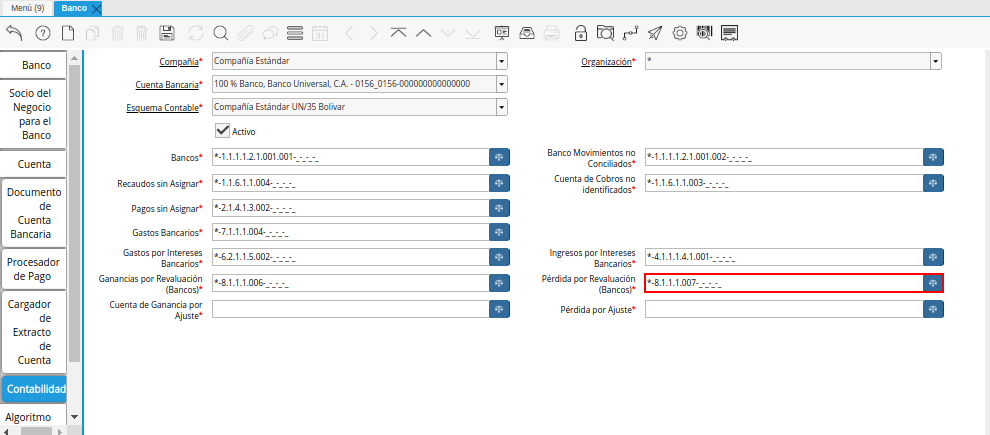
Task: Click the Cuenta de Cobros no identificados field
Action: coord(784,183)
